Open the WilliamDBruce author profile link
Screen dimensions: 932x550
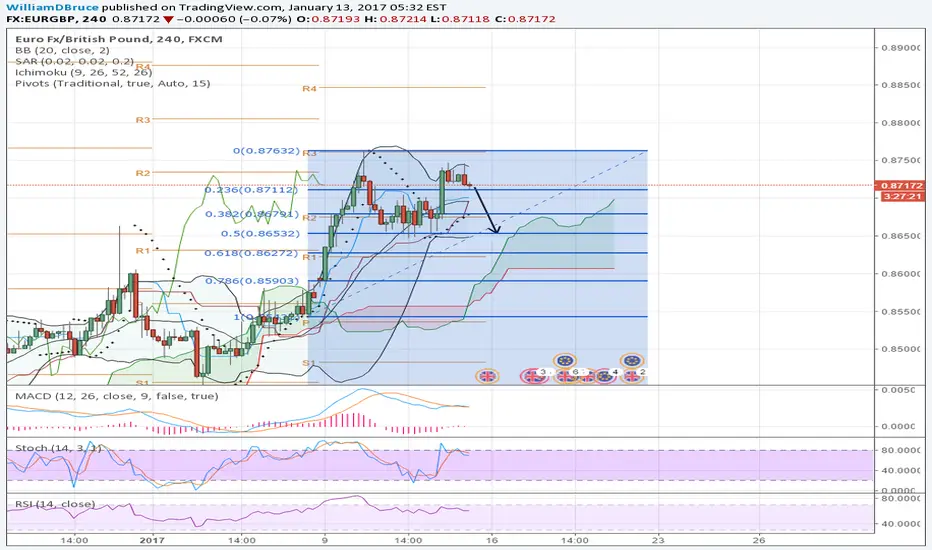52,8
